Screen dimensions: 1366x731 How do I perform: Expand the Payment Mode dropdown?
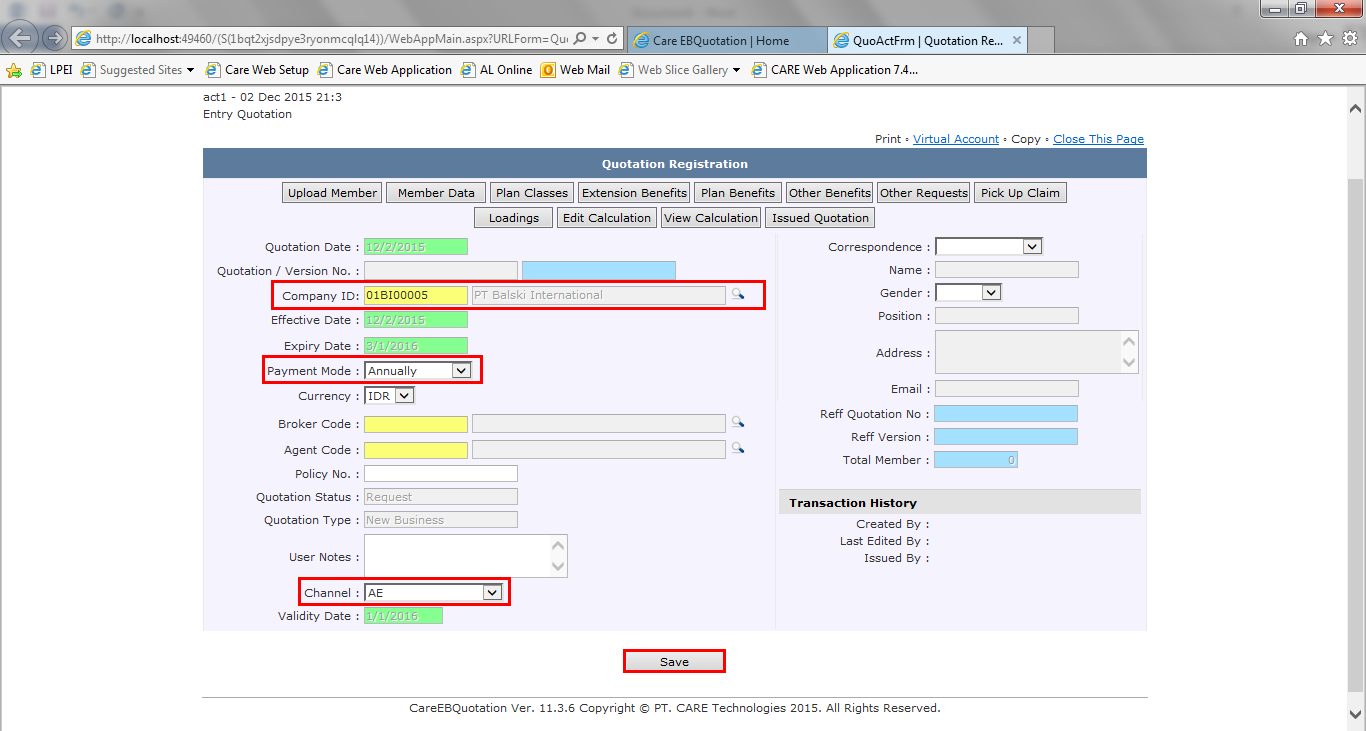[460, 371]
